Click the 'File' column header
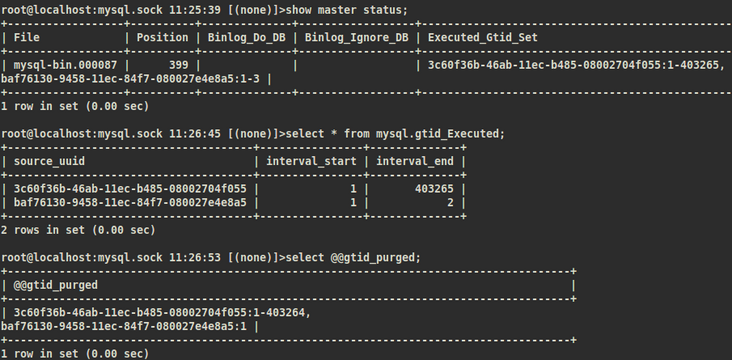 click(27, 37)
